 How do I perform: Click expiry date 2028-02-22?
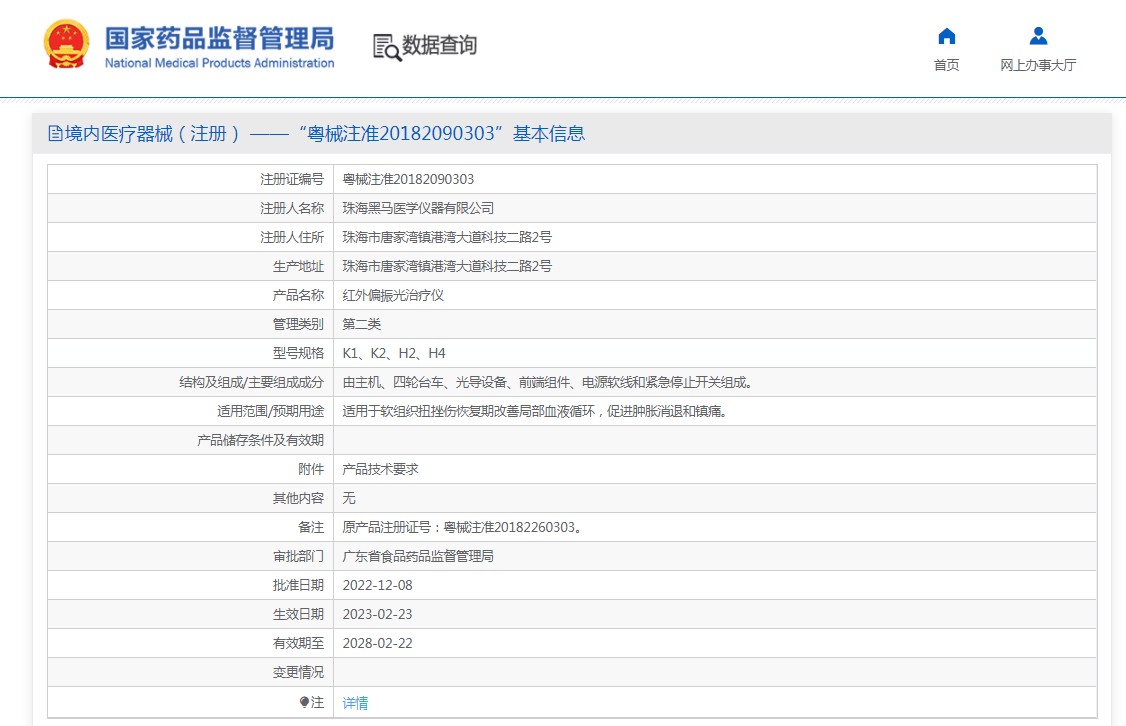coord(377,643)
